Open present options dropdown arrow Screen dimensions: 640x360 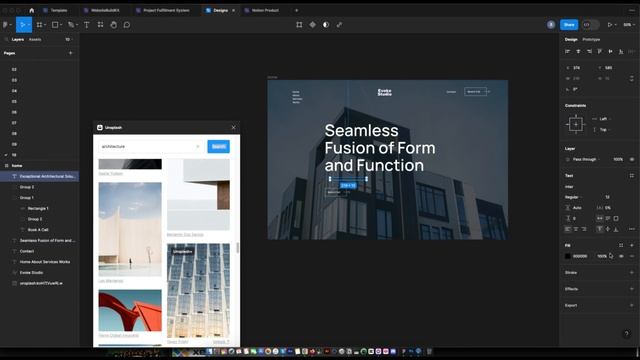click(x=616, y=25)
